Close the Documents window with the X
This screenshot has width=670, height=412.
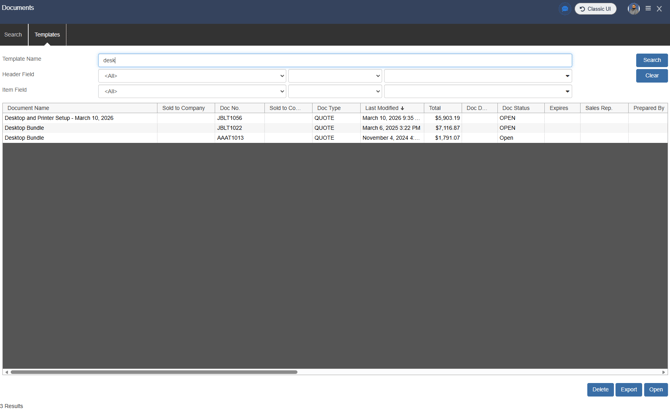point(660,9)
